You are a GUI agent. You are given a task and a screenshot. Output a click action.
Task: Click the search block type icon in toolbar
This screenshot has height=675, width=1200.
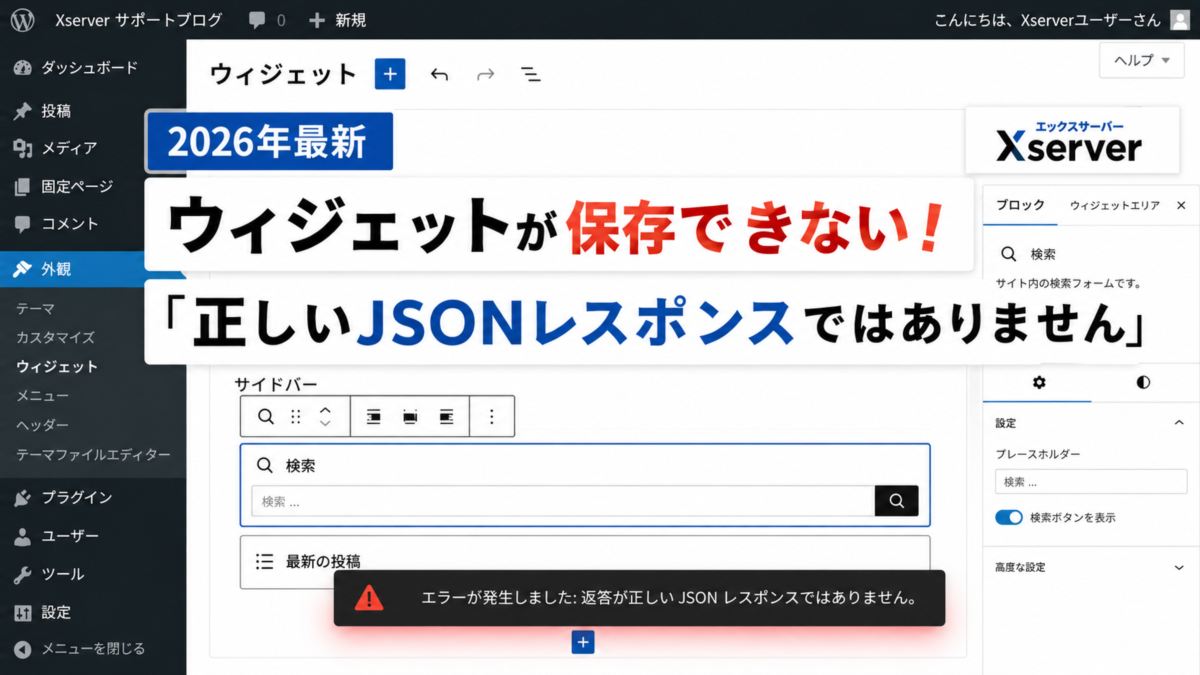(x=265, y=417)
